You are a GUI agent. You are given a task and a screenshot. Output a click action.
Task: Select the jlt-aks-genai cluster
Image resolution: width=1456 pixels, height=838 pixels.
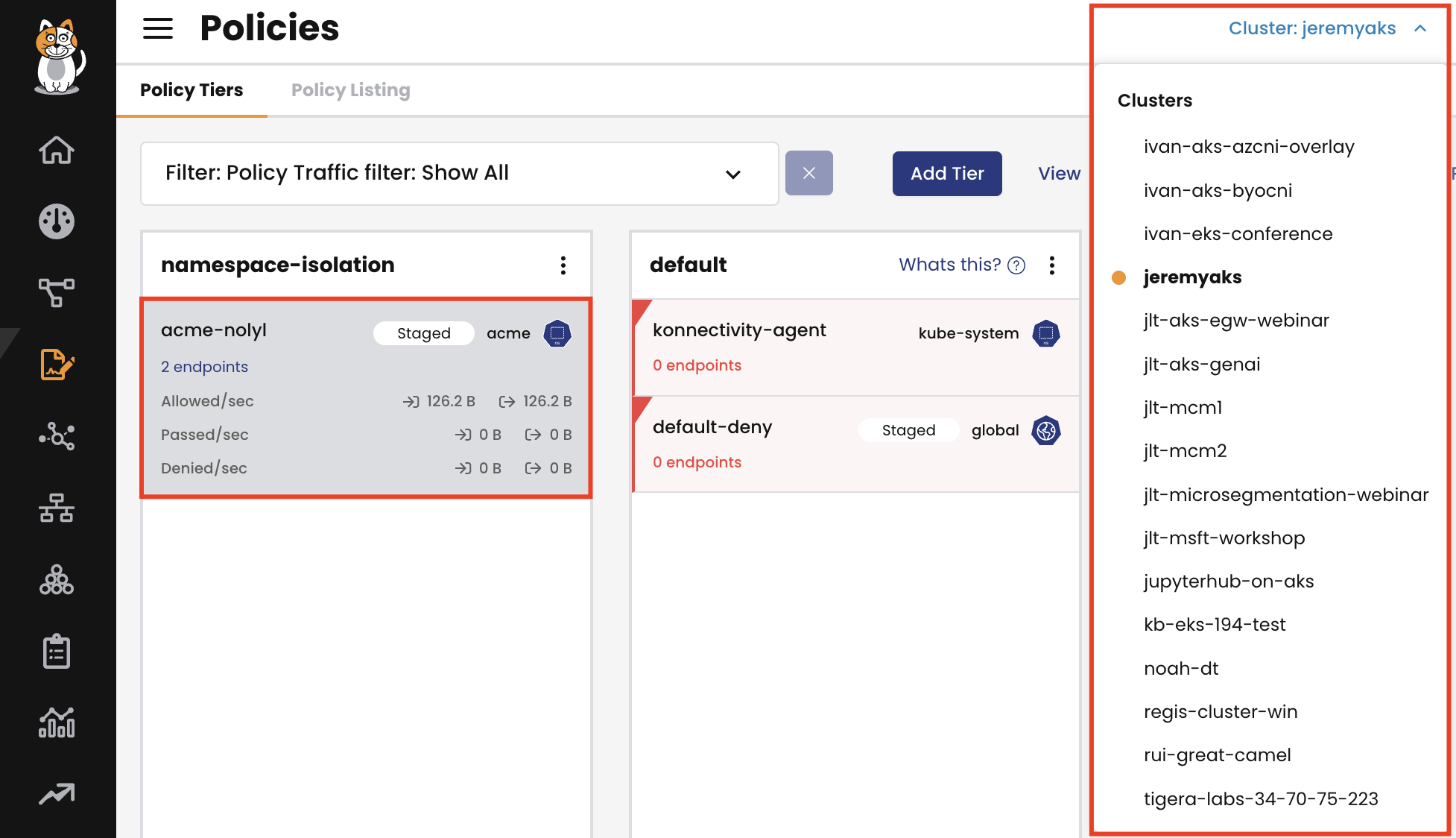[1202, 365]
